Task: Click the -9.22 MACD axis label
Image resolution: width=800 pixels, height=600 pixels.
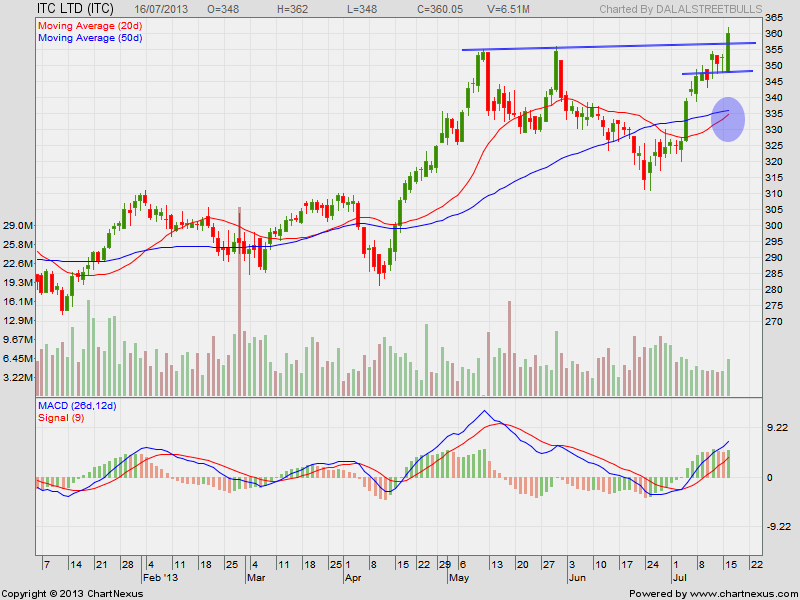Action: (777, 527)
